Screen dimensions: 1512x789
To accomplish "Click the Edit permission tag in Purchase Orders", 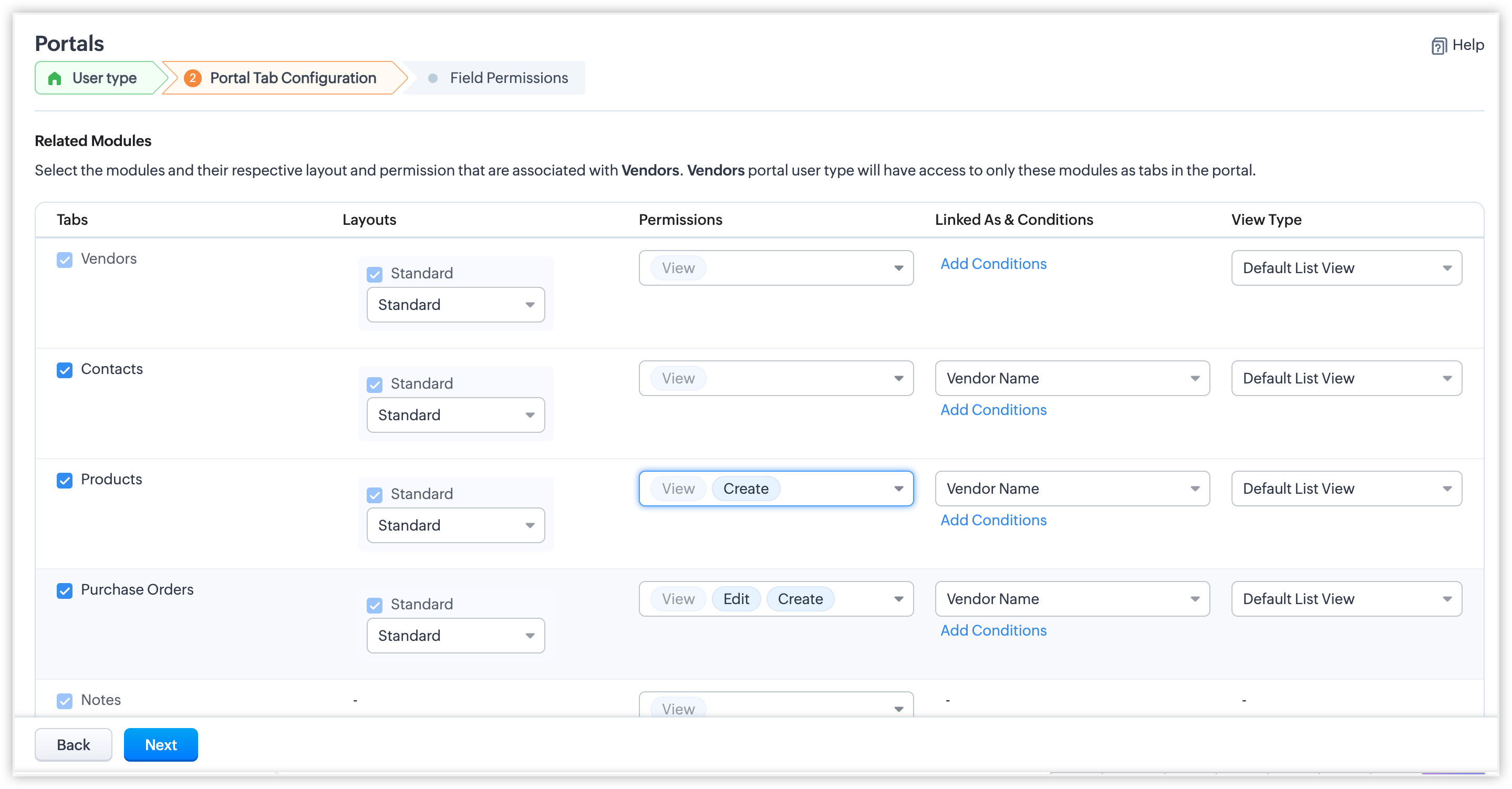I will [x=736, y=599].
